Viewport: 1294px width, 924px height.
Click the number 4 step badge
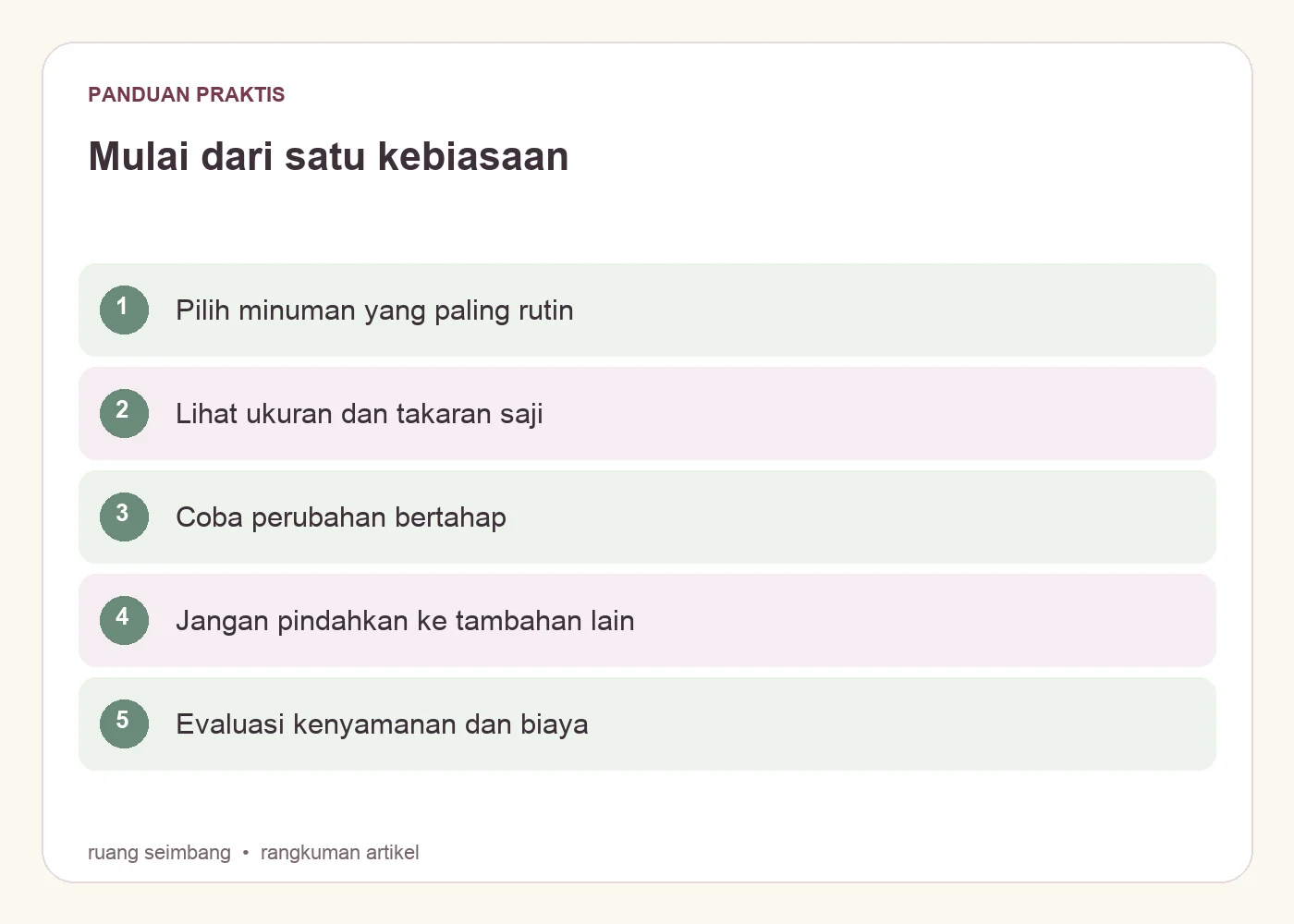pos(124,620)
